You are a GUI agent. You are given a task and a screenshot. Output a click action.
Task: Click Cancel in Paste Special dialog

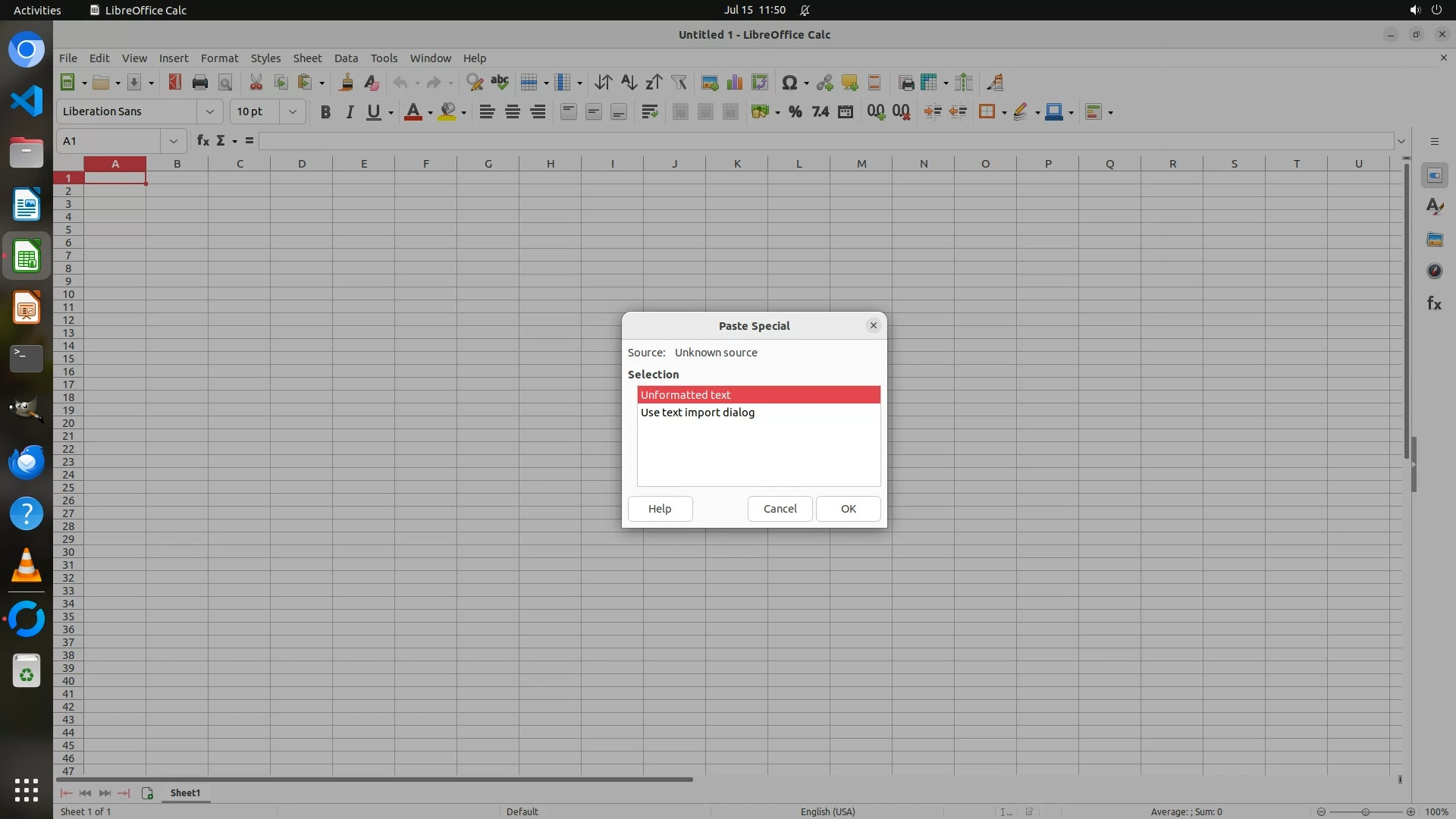click(x=780, y=509)
